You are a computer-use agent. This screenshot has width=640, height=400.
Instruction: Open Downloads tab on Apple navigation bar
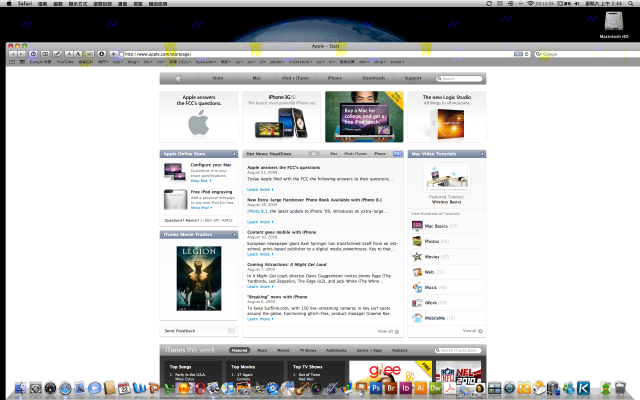click(373, 78)
